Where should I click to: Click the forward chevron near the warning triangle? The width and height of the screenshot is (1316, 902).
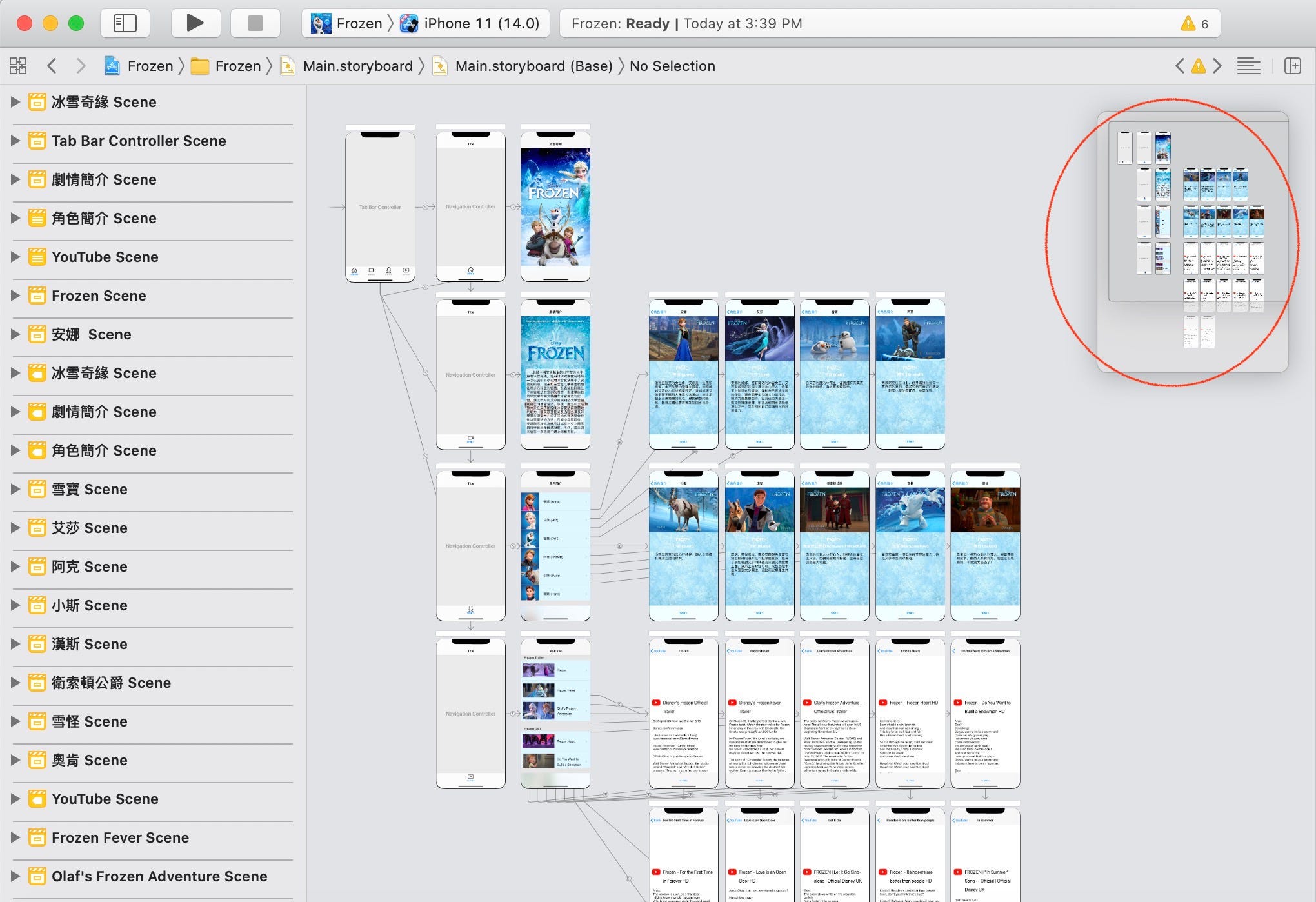tap(1218, 65)
